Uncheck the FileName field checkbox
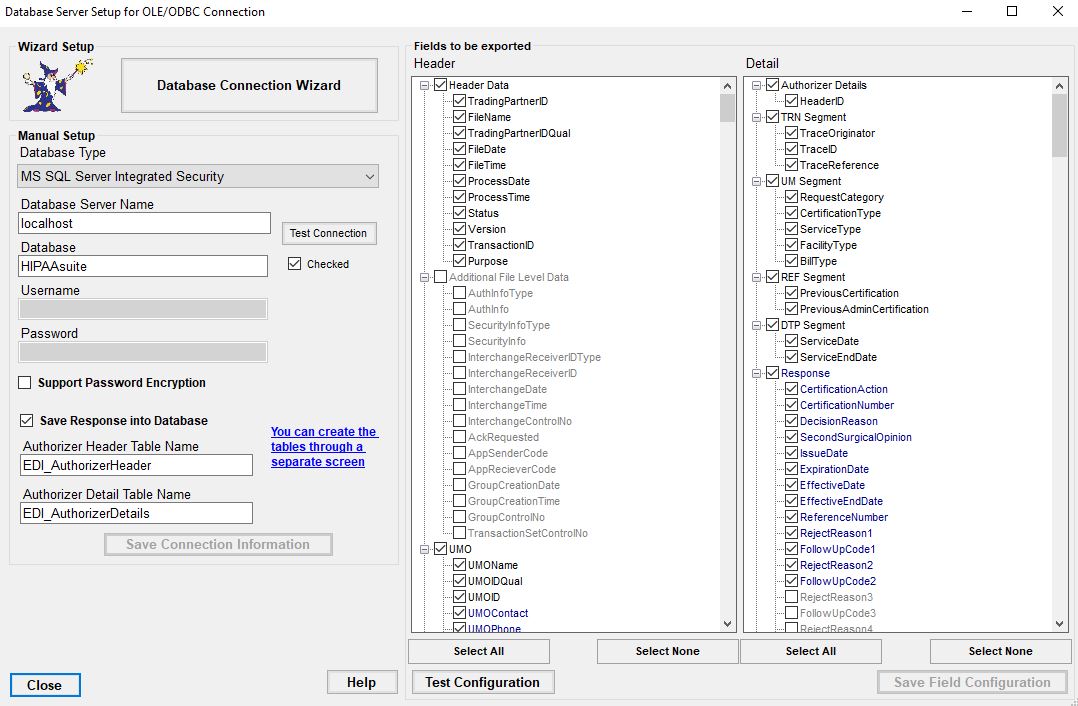The image size is (1078, 706). [x=459, y=117]
